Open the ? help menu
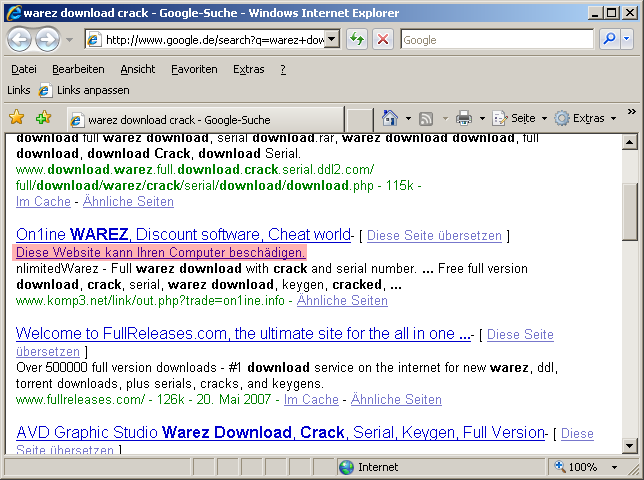 [283, 69]
